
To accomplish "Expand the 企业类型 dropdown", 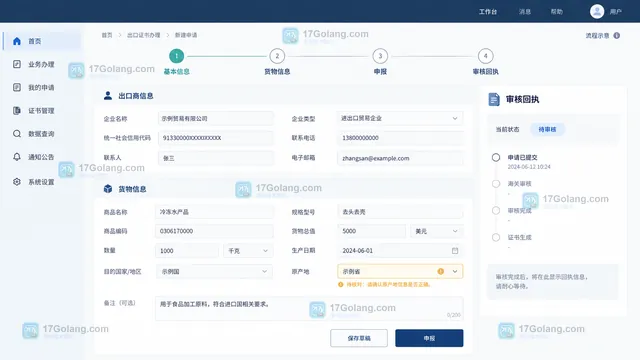I will coord(400,118).
